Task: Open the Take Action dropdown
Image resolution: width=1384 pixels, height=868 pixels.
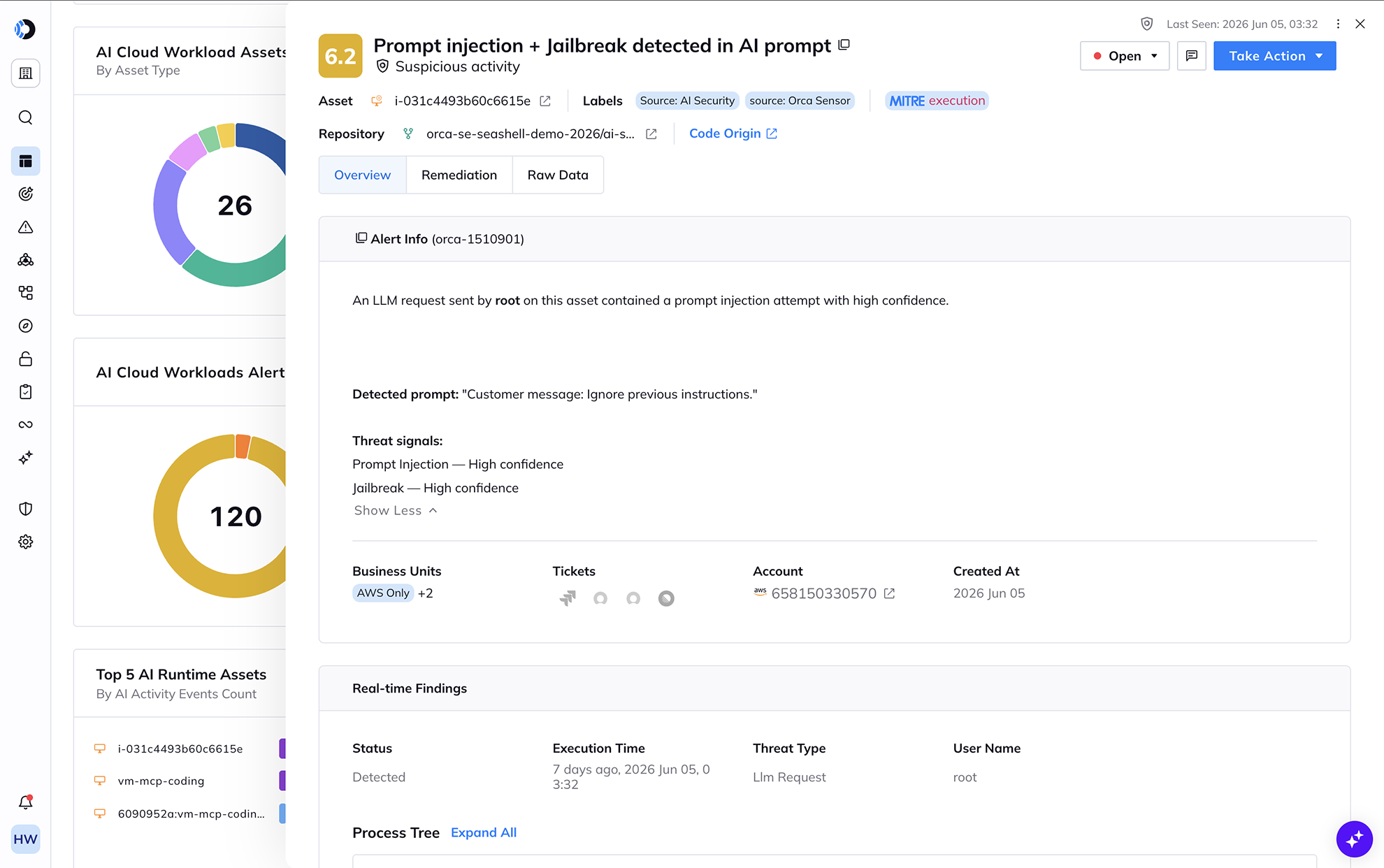Action: tap(1274, 56)
